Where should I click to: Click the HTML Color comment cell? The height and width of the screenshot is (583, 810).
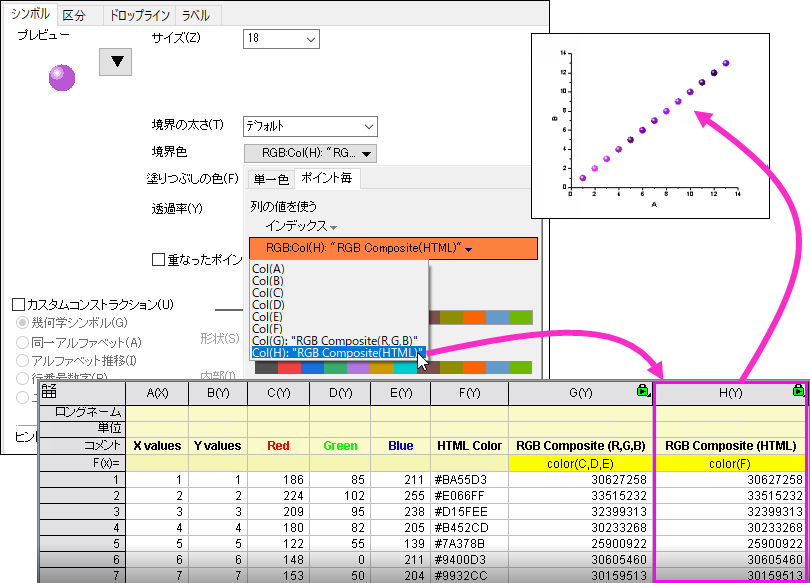point(469,446)
